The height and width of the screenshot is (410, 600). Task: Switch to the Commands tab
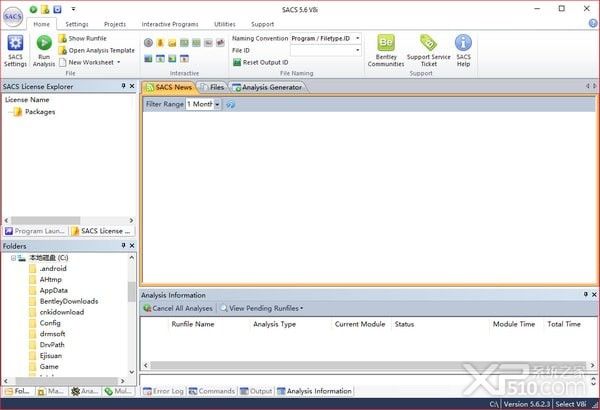(x=212, y=391)
